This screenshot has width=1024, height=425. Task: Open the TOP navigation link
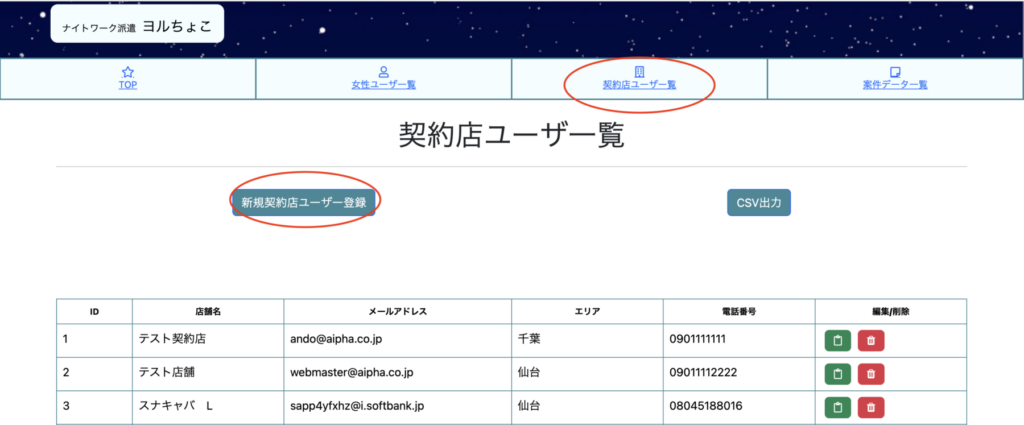click(x=127, y=85)
